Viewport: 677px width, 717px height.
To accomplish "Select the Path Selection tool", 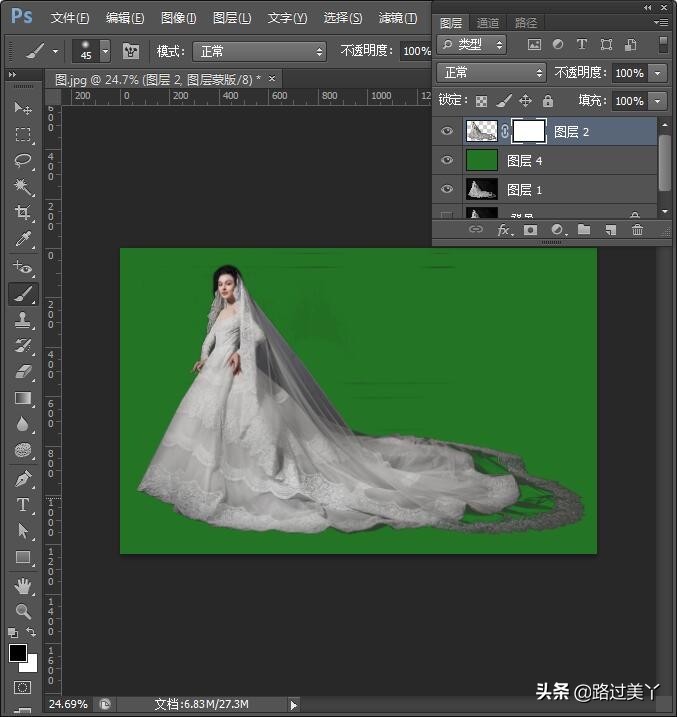I will click(x=22, y=531).
